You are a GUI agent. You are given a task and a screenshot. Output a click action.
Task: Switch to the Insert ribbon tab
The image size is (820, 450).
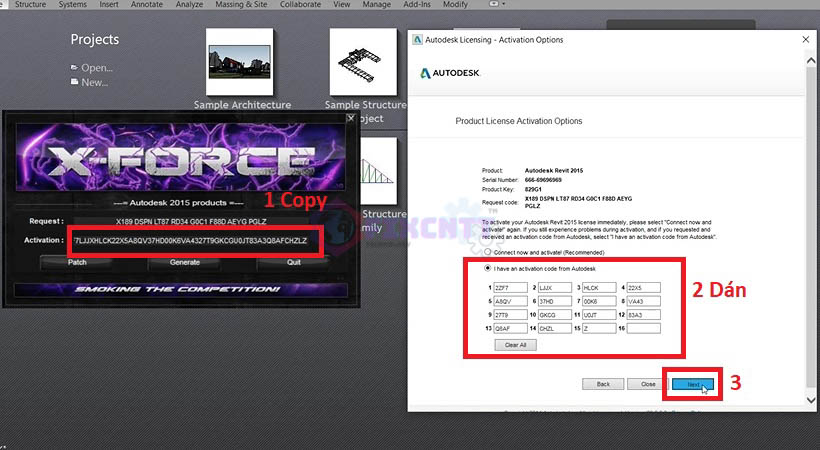[x=109, y=4]
